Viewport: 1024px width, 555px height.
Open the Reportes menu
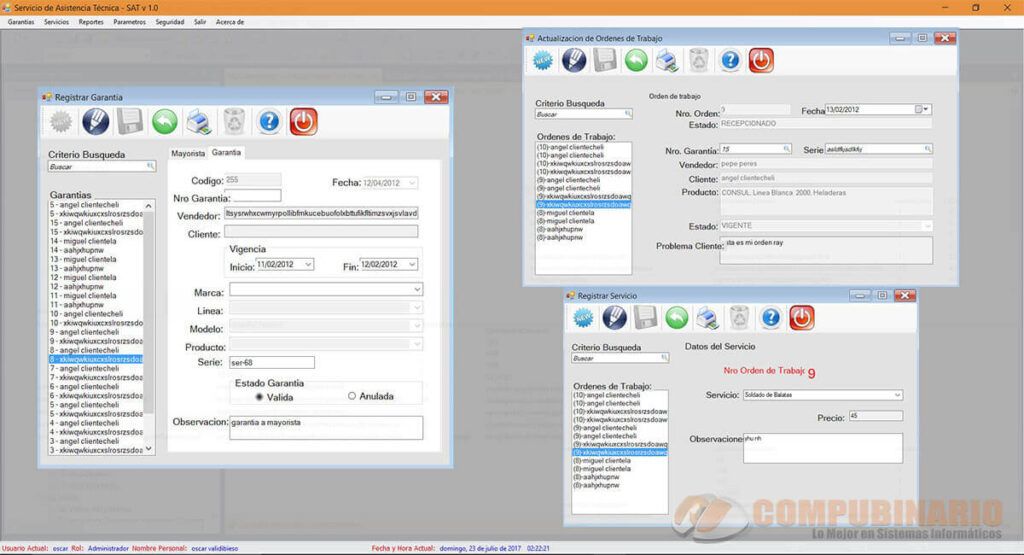(91, 22)
